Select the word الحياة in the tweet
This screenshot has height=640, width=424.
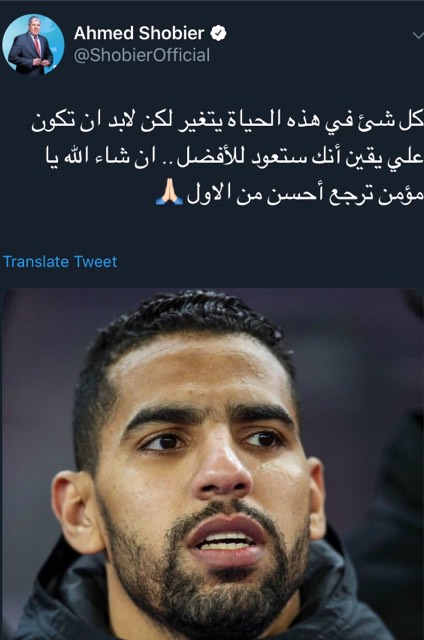258,121
